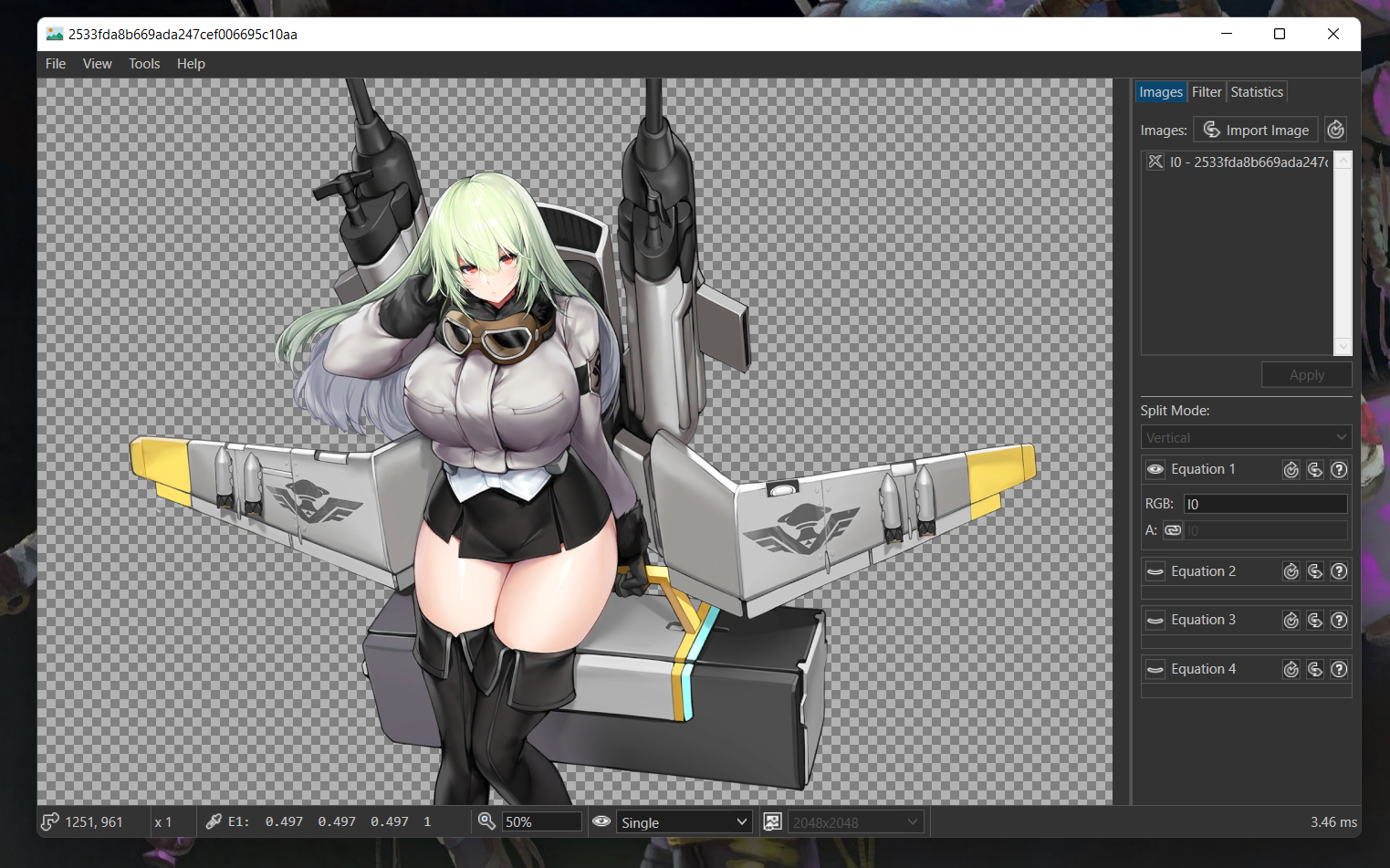Click the Apply button
Viewport: 1390px width, 868px height.
1306,375
